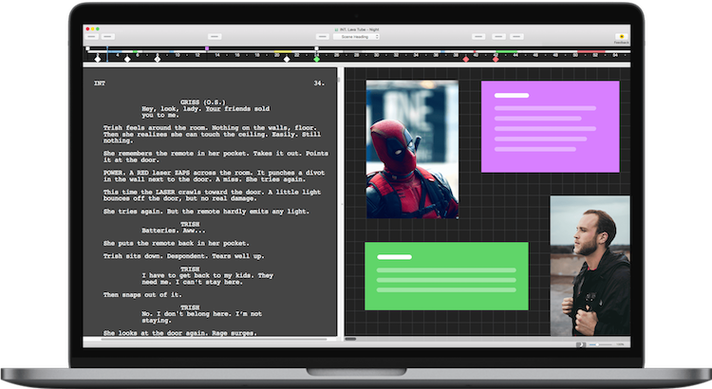Image resolution: width=712 pixels, height=389 pixels.
Task: Click the page 30 mark on the timeline ruler
Action: click(376, 55)
